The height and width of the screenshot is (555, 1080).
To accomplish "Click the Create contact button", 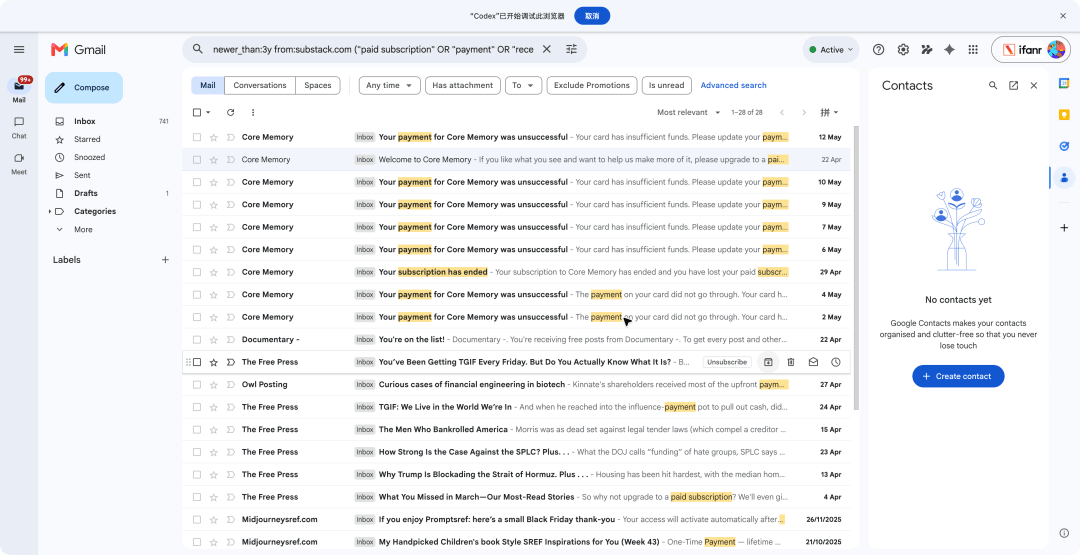I will coord(958,376).
